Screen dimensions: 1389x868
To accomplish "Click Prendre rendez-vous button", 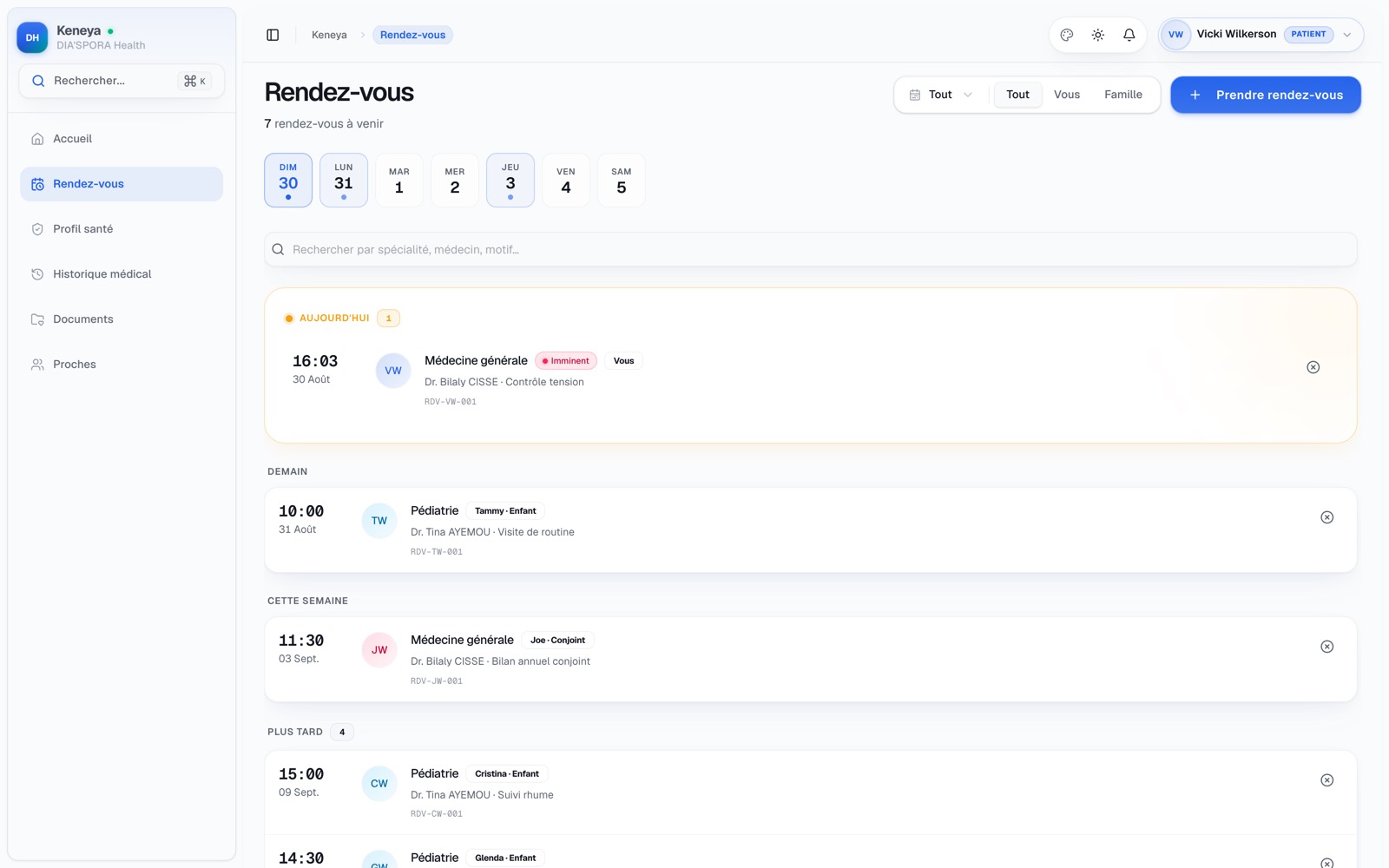I will pyautogui.click(x=1266, y=95).
